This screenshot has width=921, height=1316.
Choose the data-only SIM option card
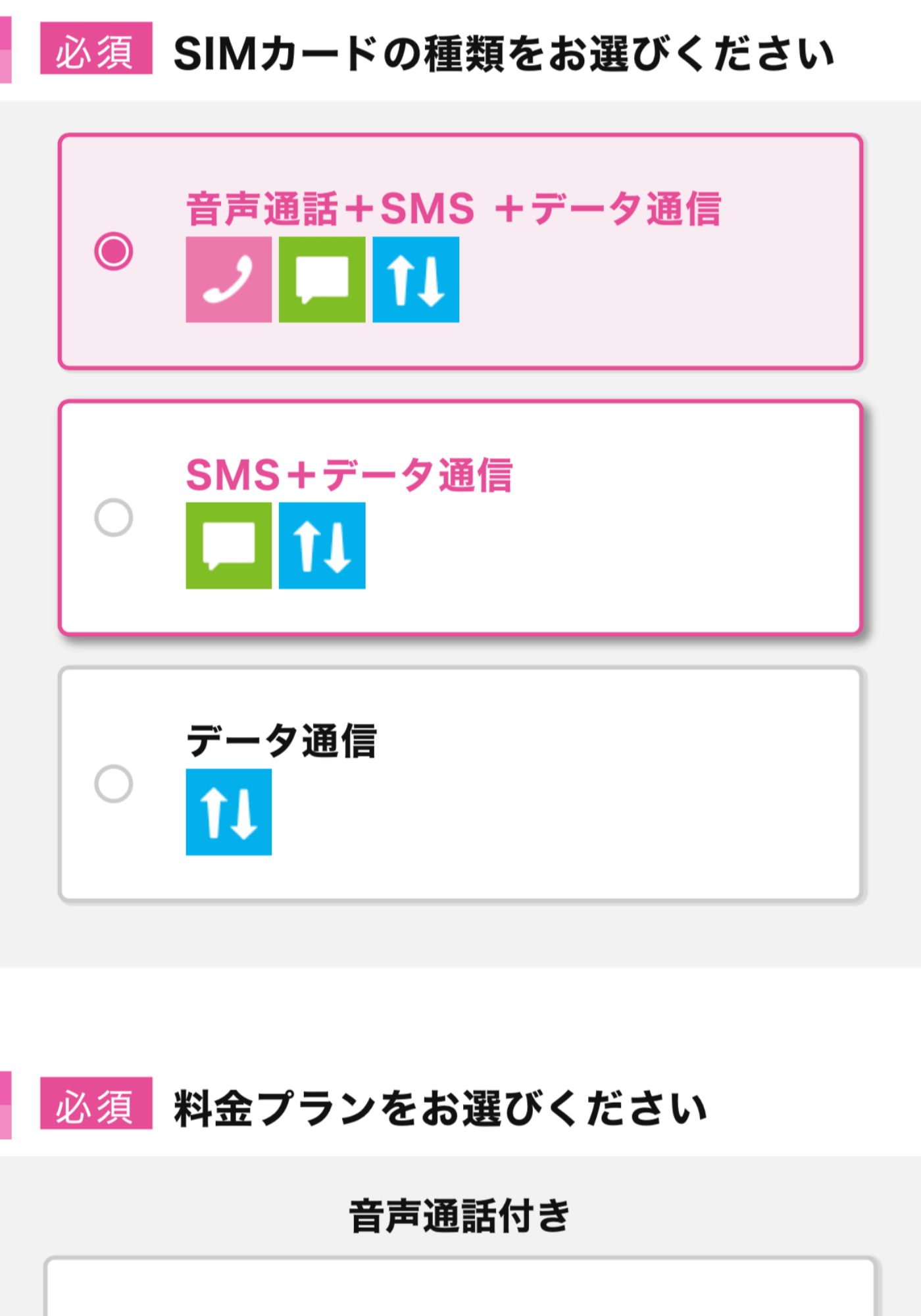pos(460,784)
